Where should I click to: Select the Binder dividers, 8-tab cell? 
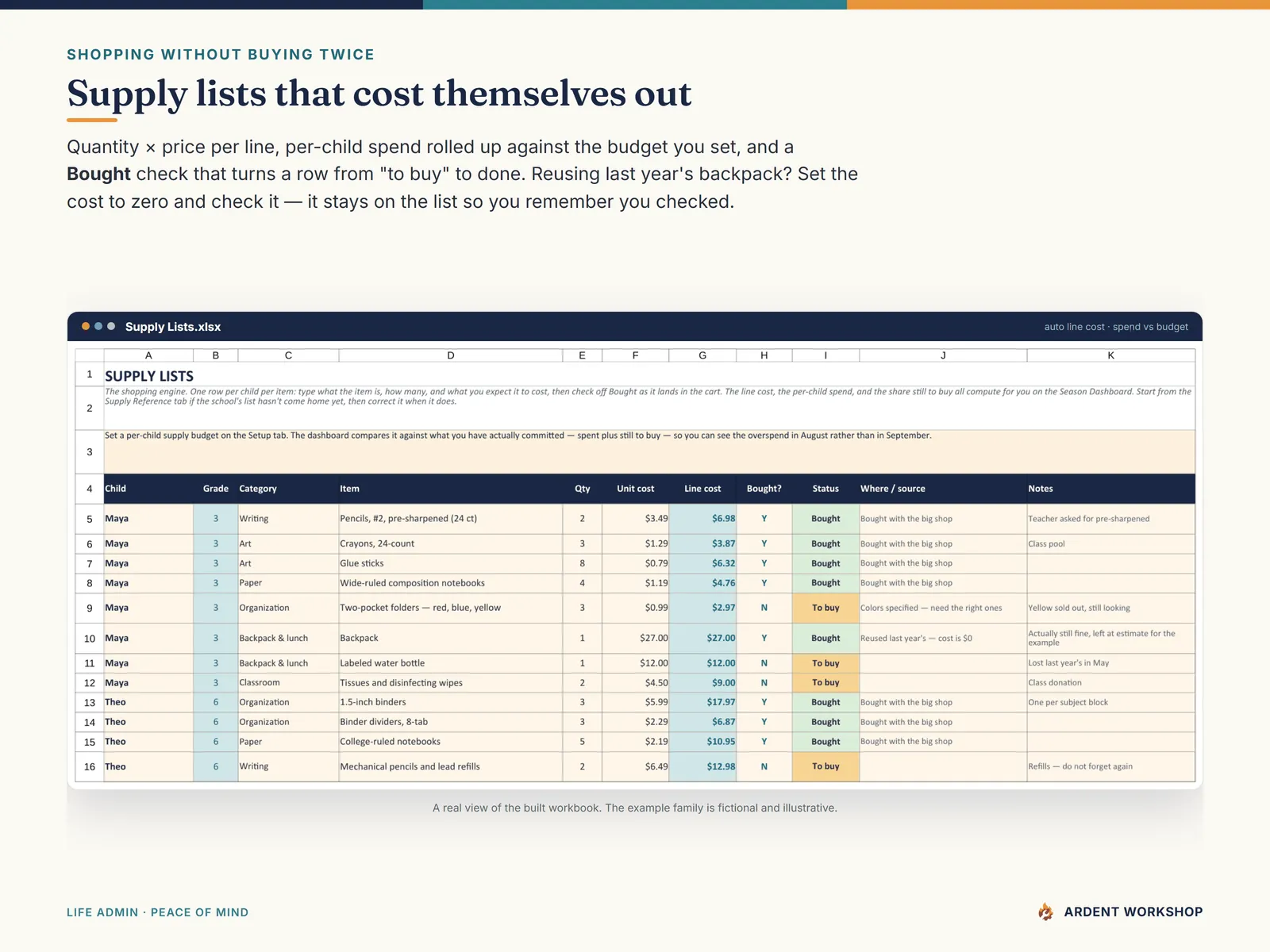[451, 722]
